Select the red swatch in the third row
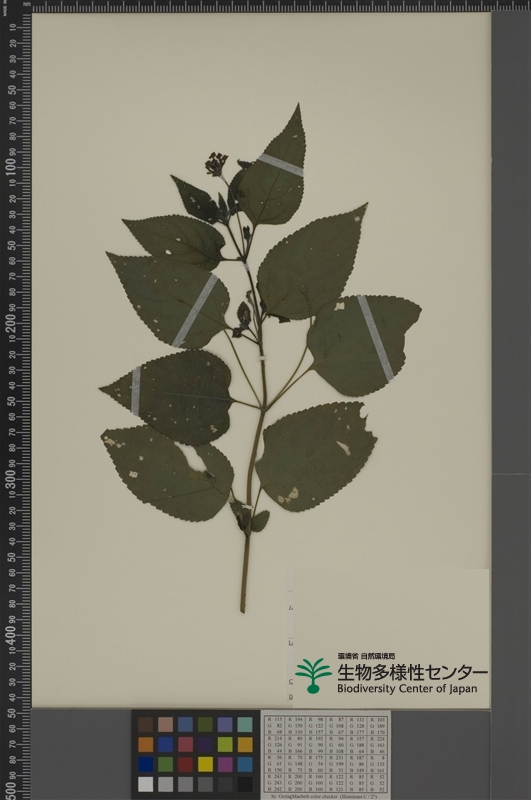Viewport: 531px width, 800px height. [185, 764]
